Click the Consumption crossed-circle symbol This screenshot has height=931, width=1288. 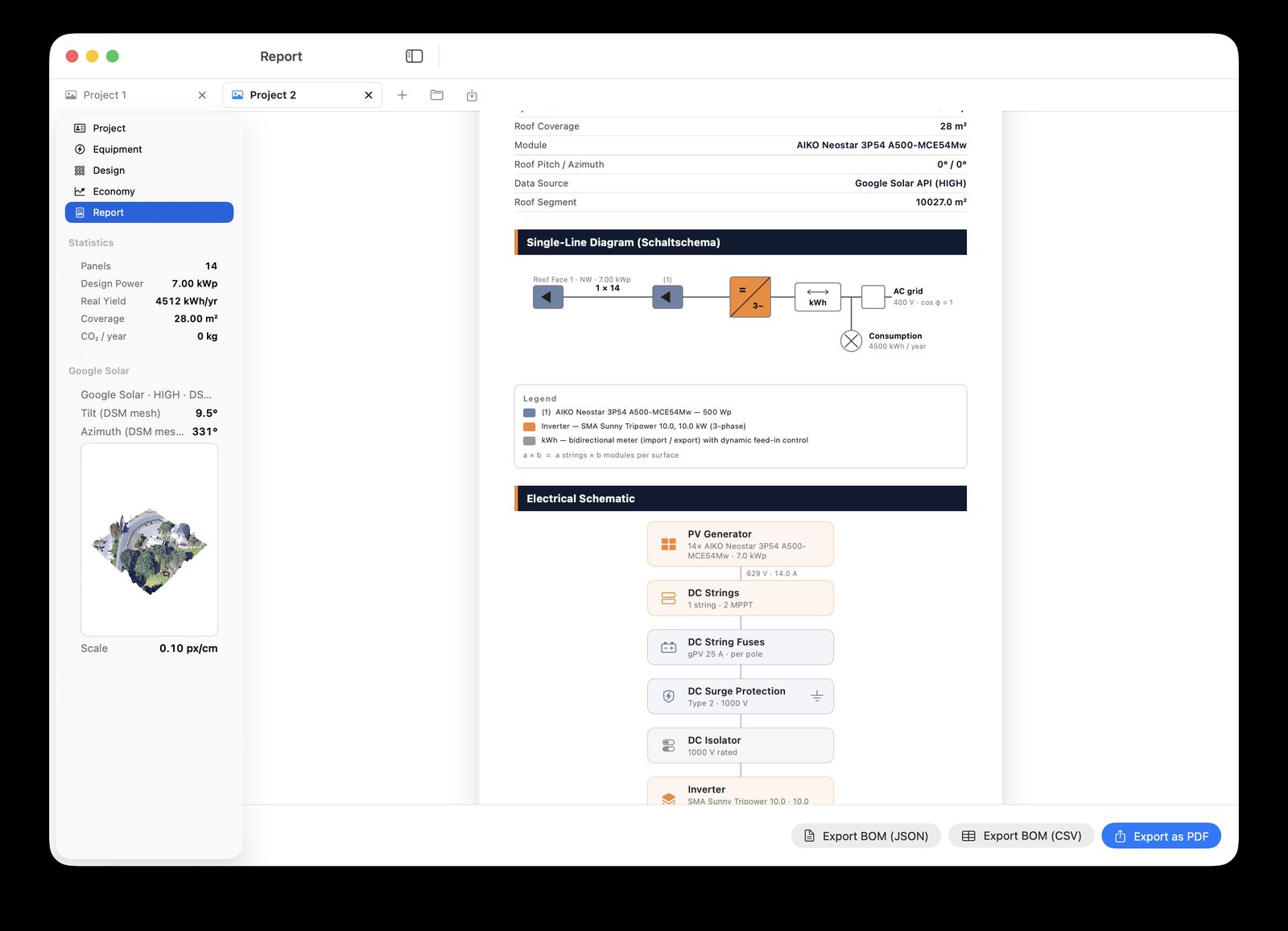point(851,341)
